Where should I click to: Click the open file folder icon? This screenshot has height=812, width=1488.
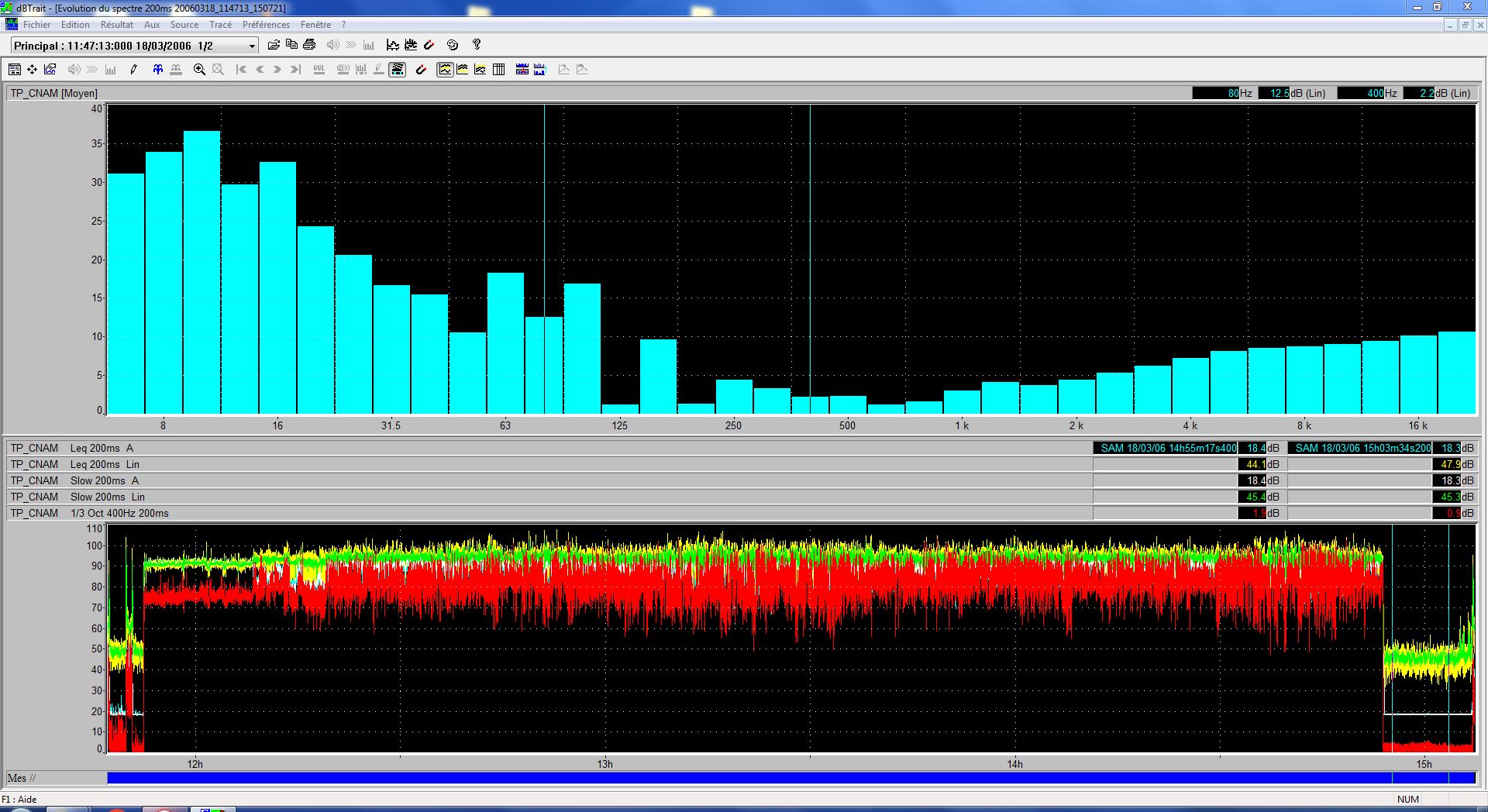coord(274,45)
